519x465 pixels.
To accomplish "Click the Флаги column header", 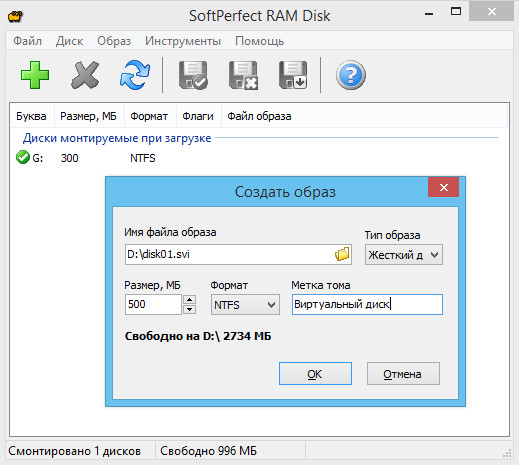I will (x=199, y=116).
